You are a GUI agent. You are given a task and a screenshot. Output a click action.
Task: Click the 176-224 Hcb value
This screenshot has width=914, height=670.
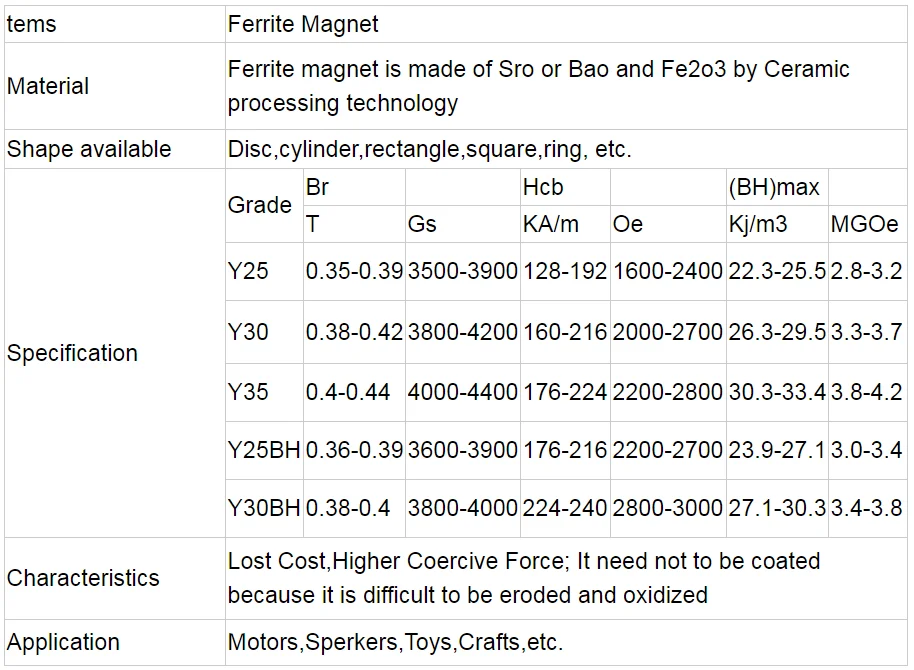pos(564,391)
